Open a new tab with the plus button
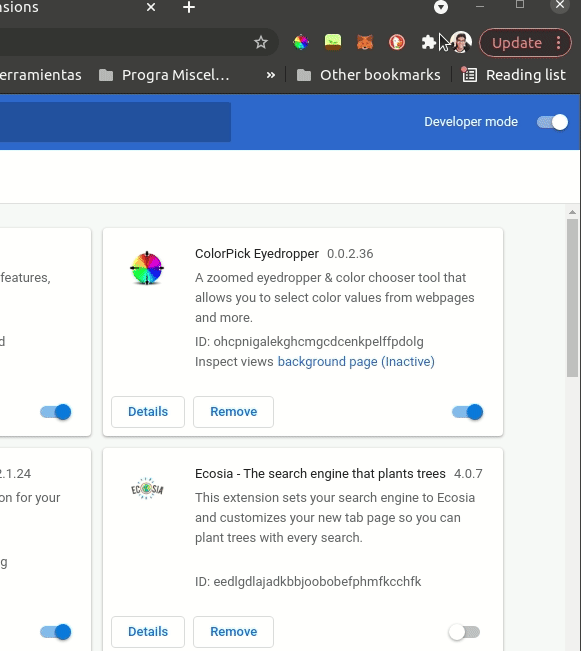 click(189, 7)
